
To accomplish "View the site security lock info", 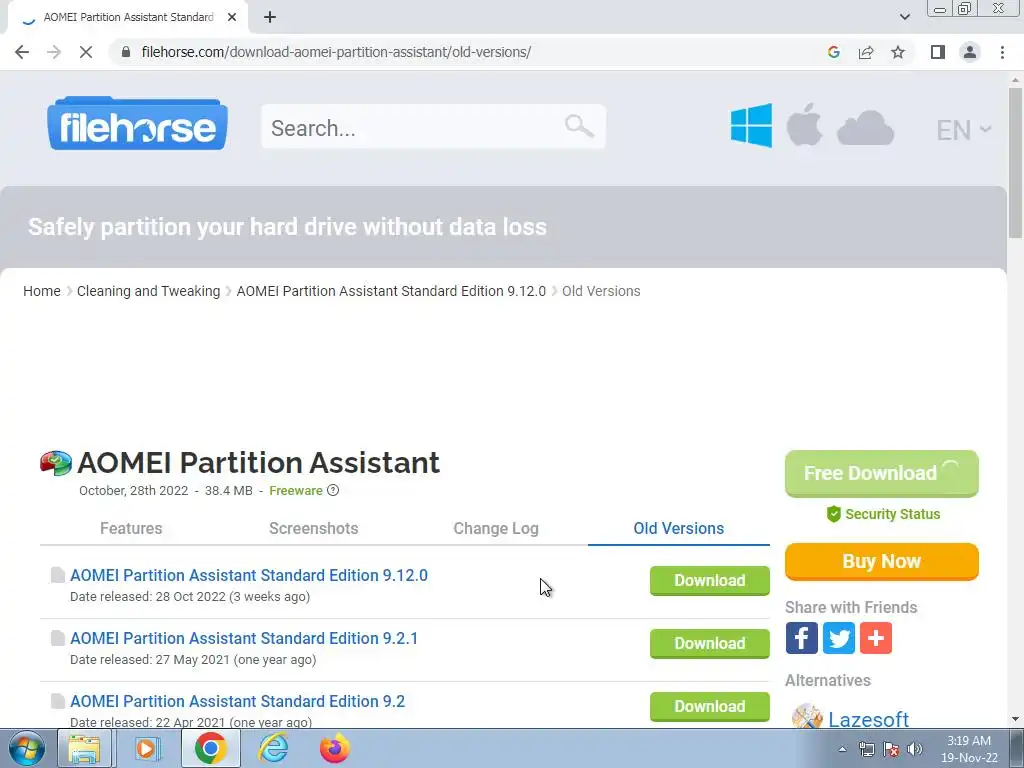I will [126, 52].
